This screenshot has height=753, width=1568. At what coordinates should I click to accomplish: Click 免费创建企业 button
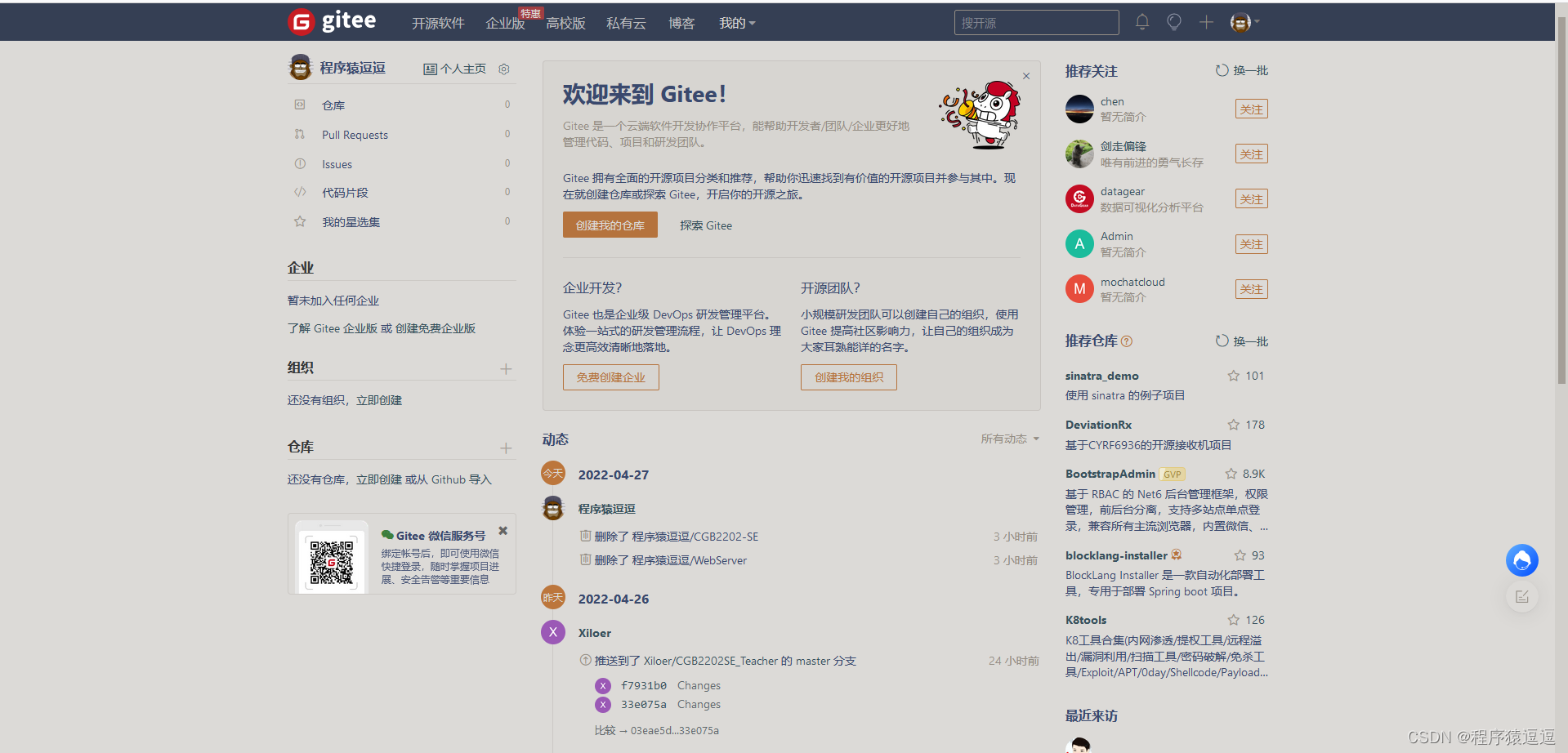(610, 377)
